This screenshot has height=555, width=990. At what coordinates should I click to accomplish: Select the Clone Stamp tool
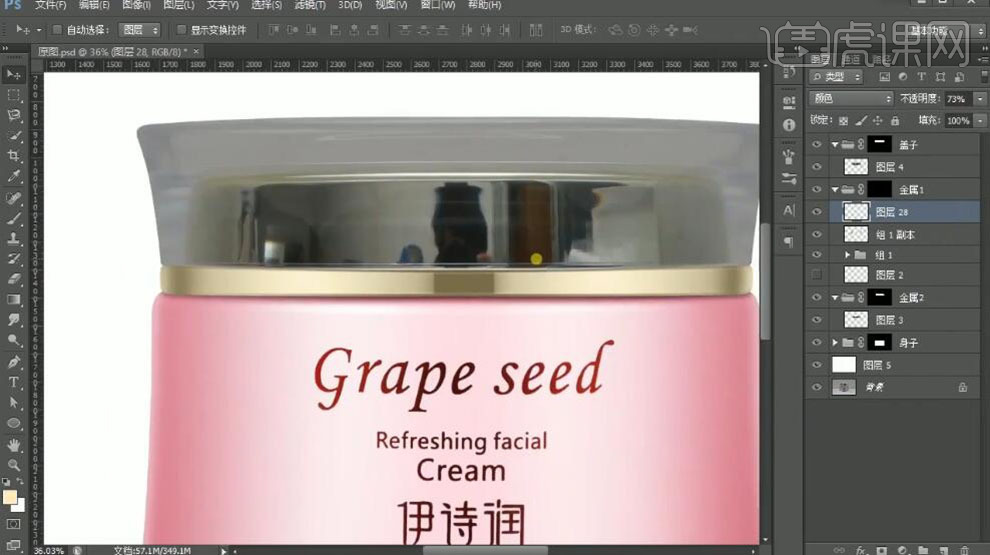click(x=13, y=239)
